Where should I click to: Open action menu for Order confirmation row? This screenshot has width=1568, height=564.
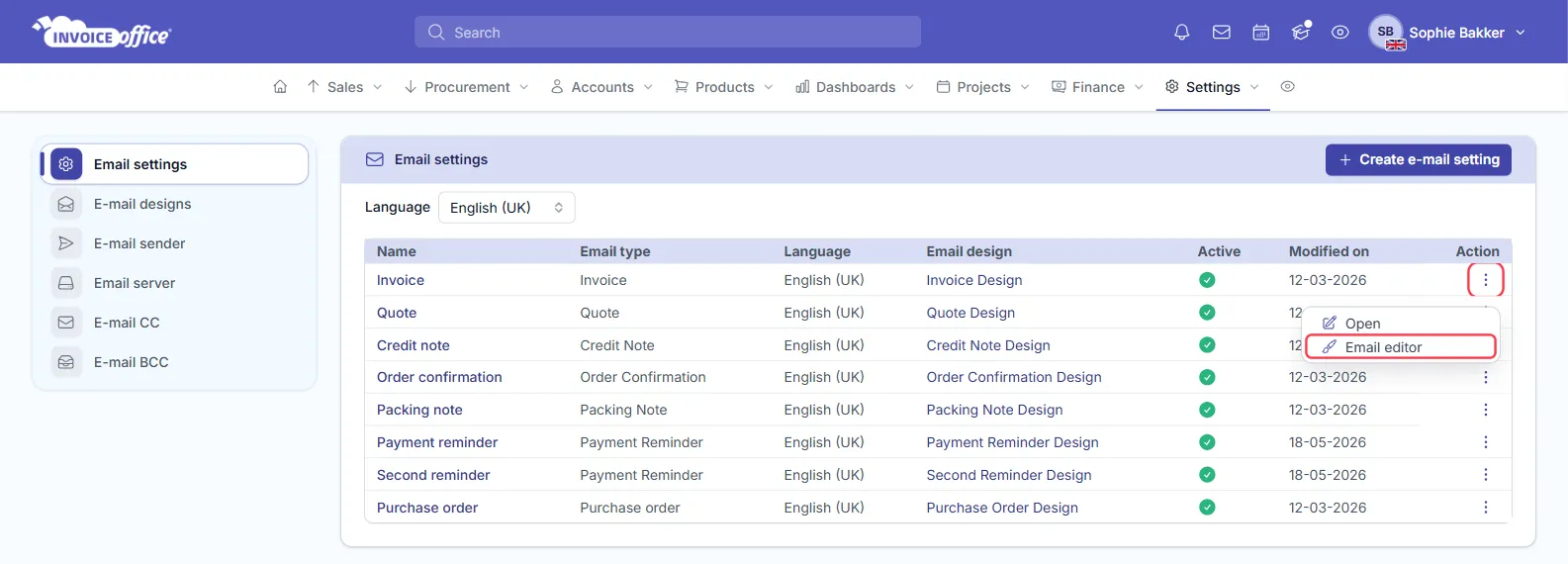(1485, 377)
